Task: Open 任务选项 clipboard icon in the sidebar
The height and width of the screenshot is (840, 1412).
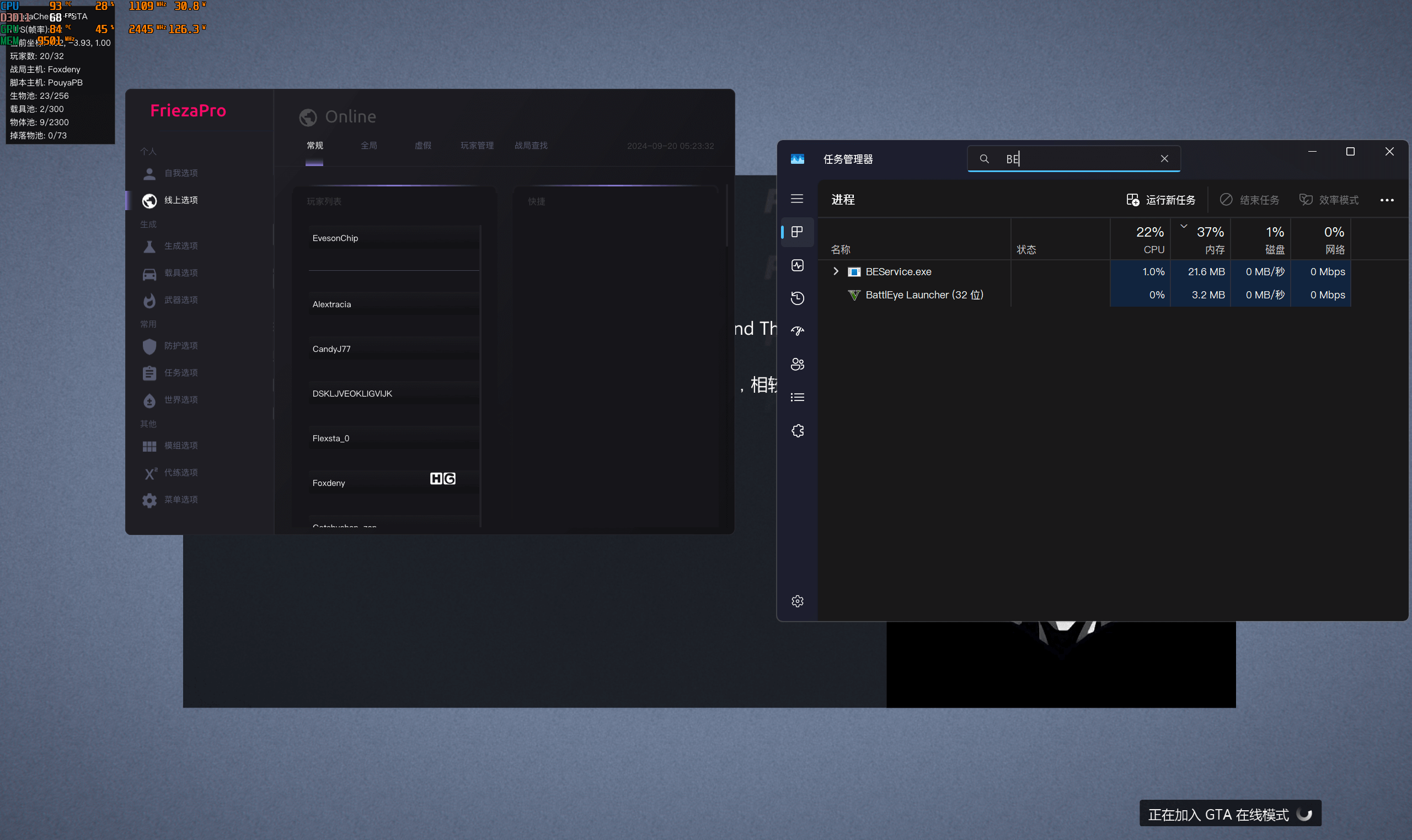Action: click(149, 373)
